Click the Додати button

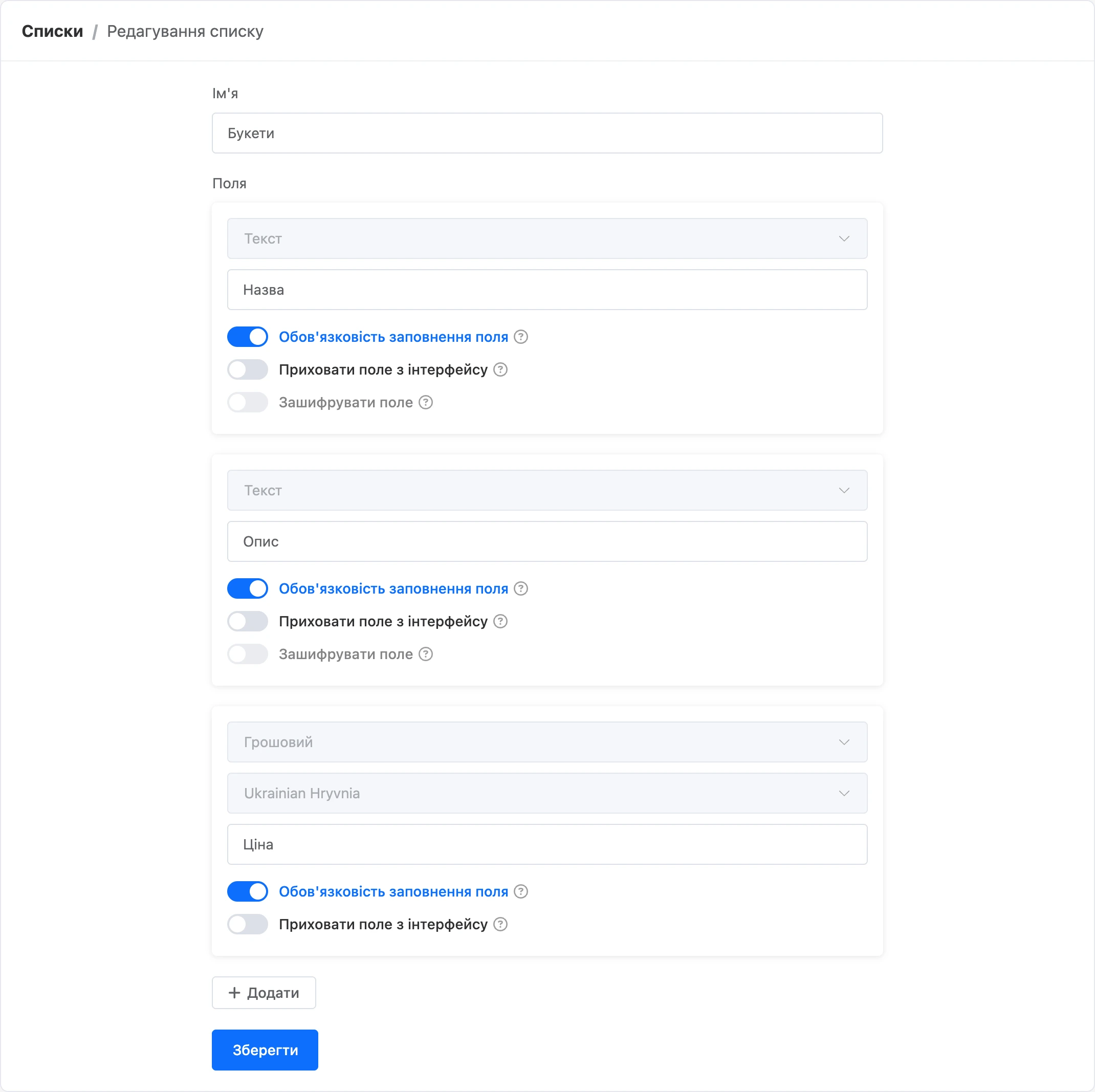click(264, 993)
